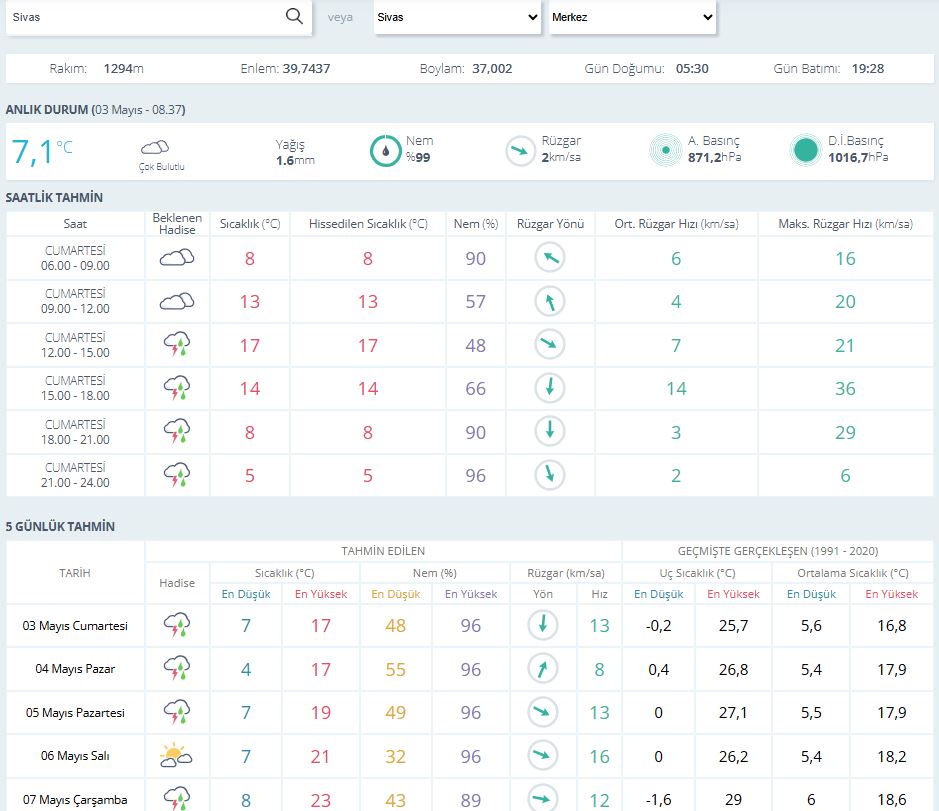Image resolution: width=939 pixels, height=811 pixels.
Task: Click the current wind direction icon
Action: click(519, 151)
